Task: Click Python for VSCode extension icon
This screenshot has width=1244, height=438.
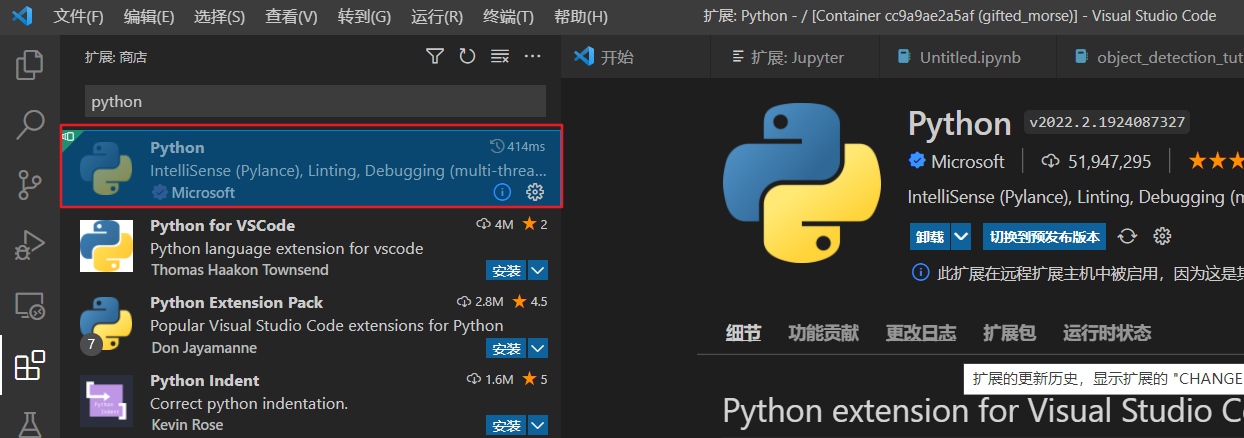Action: (106, 246)
